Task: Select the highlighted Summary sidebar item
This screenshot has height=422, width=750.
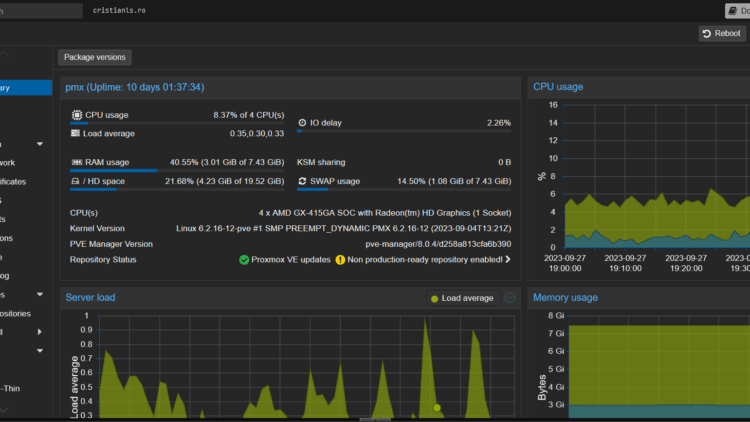Action: click(x=26, y=88)
